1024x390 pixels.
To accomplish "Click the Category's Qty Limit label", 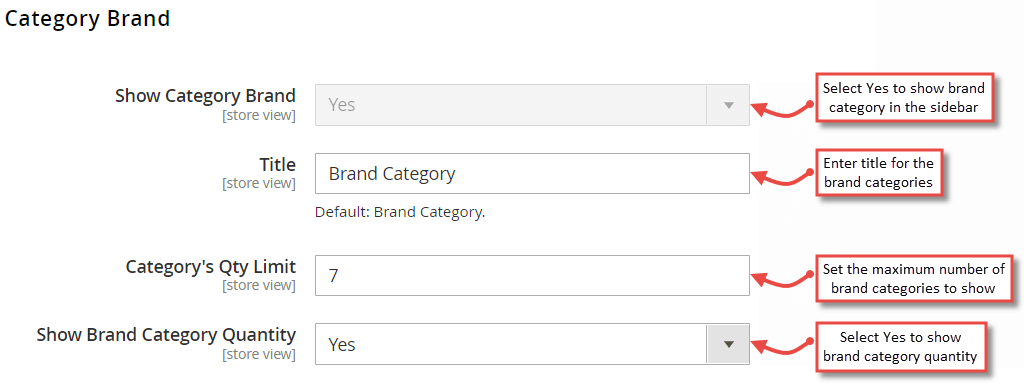I will coord(210,267).
